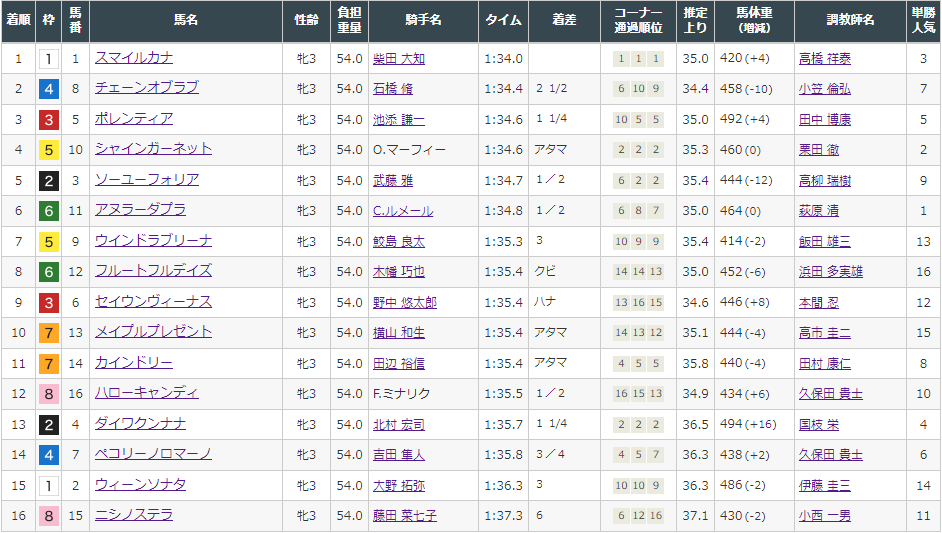Click the 調教師名 column header
Screen dimensions: 942x533
pyautogui.click(x=850, y=21)
